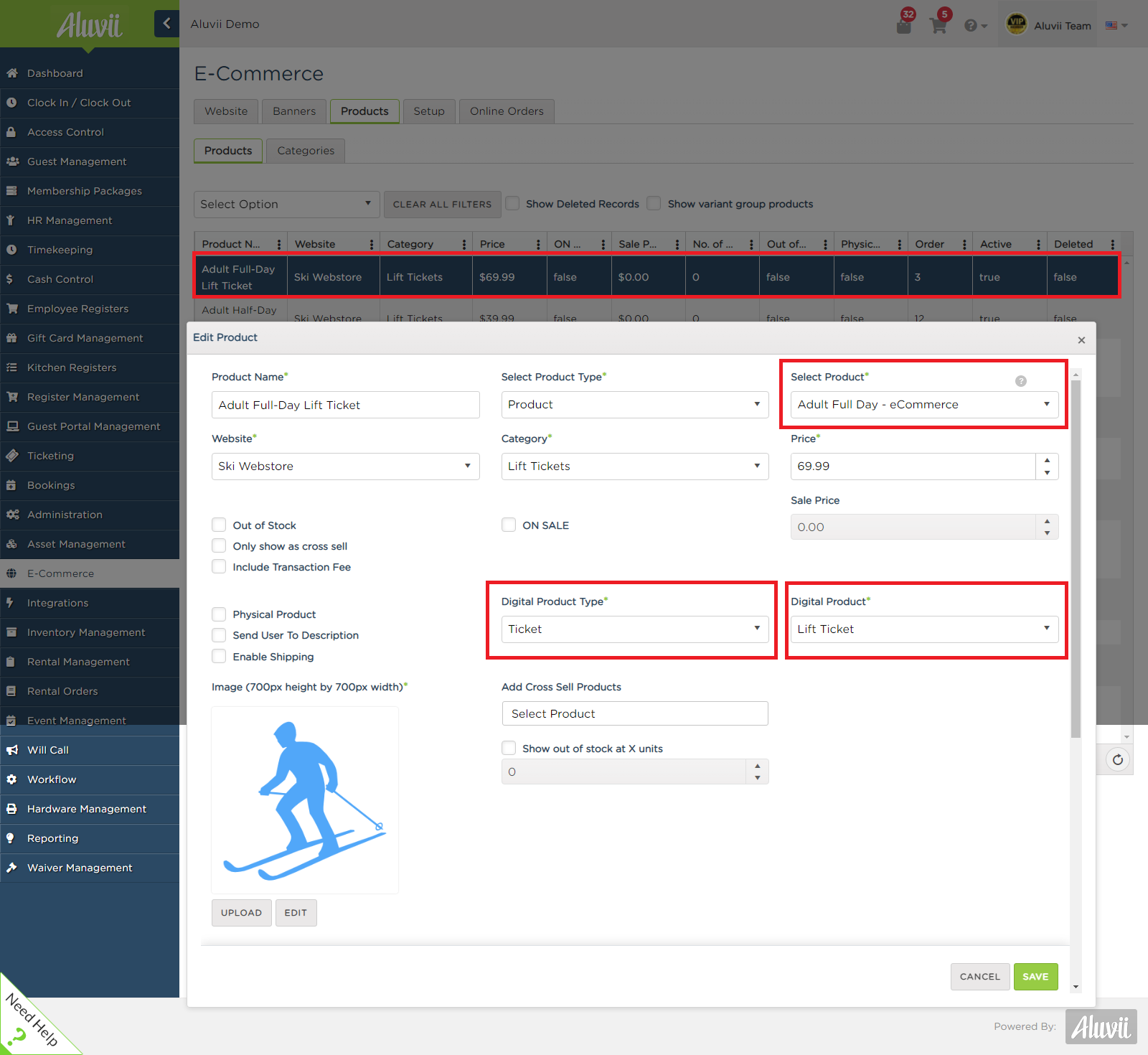Open Product Name column menu dots

[278, 244]
